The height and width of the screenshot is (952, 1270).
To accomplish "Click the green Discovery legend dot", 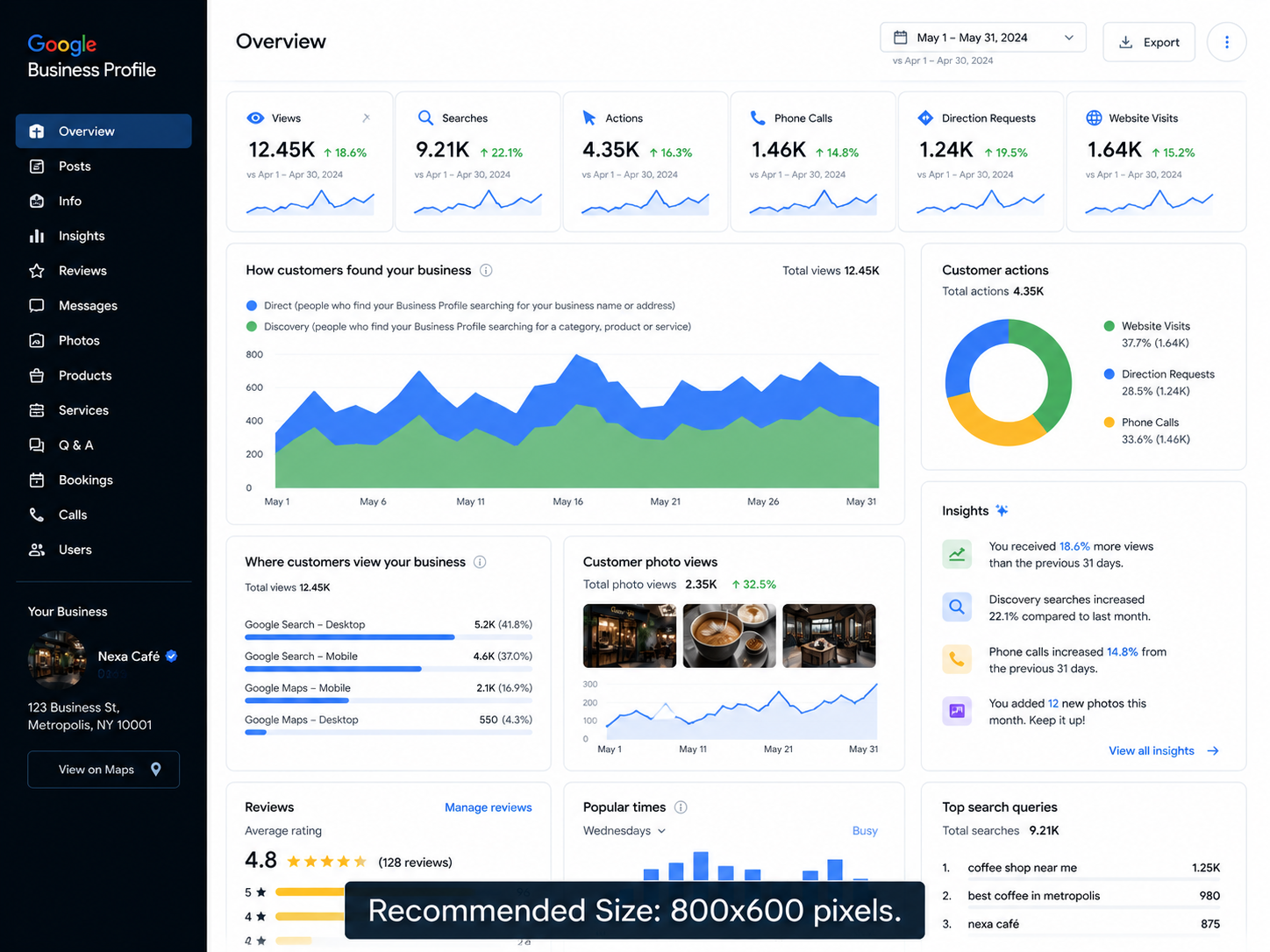I will click(x=252, y=326).
